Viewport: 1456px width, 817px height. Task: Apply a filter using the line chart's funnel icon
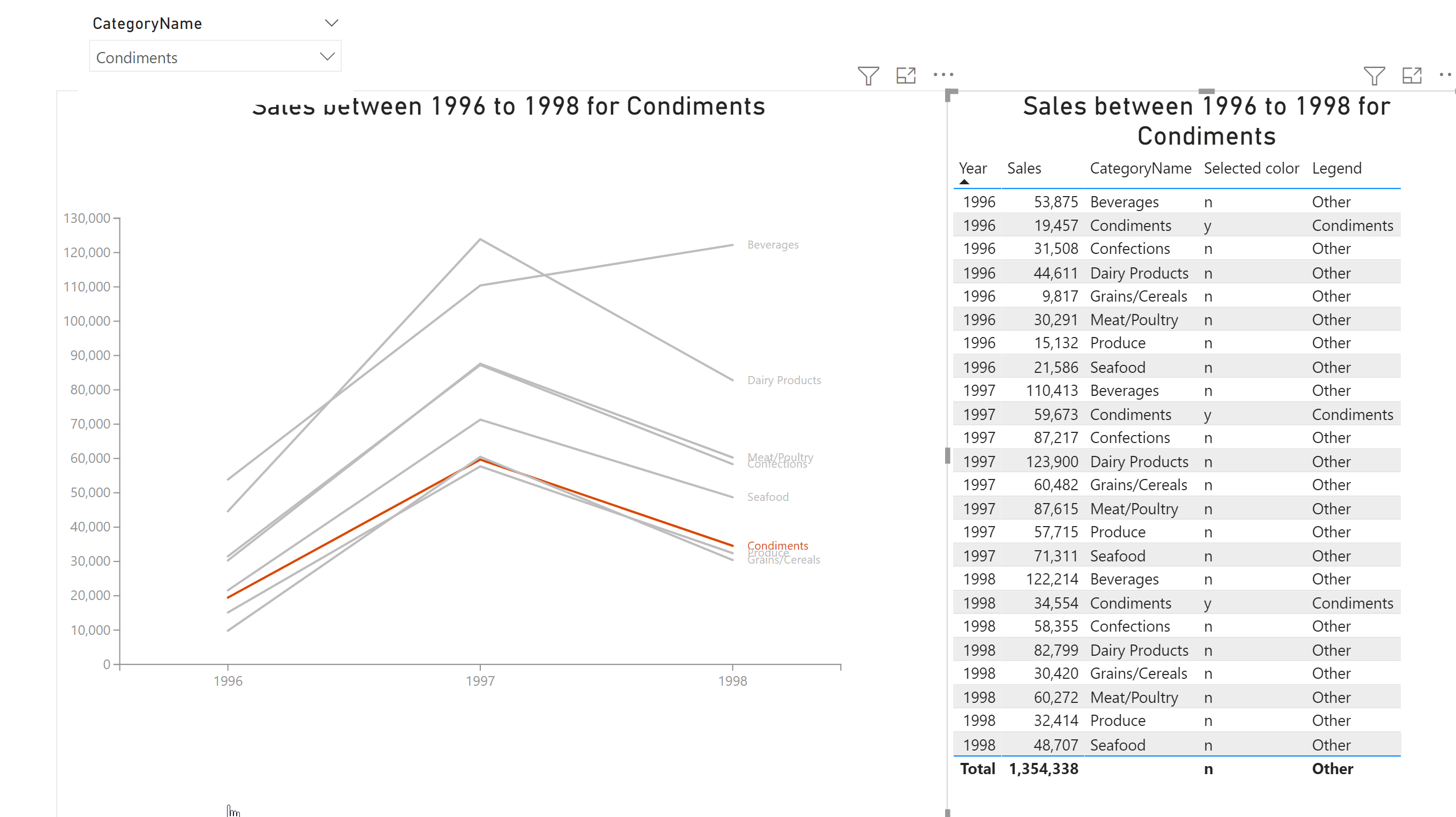click(869, 74)
